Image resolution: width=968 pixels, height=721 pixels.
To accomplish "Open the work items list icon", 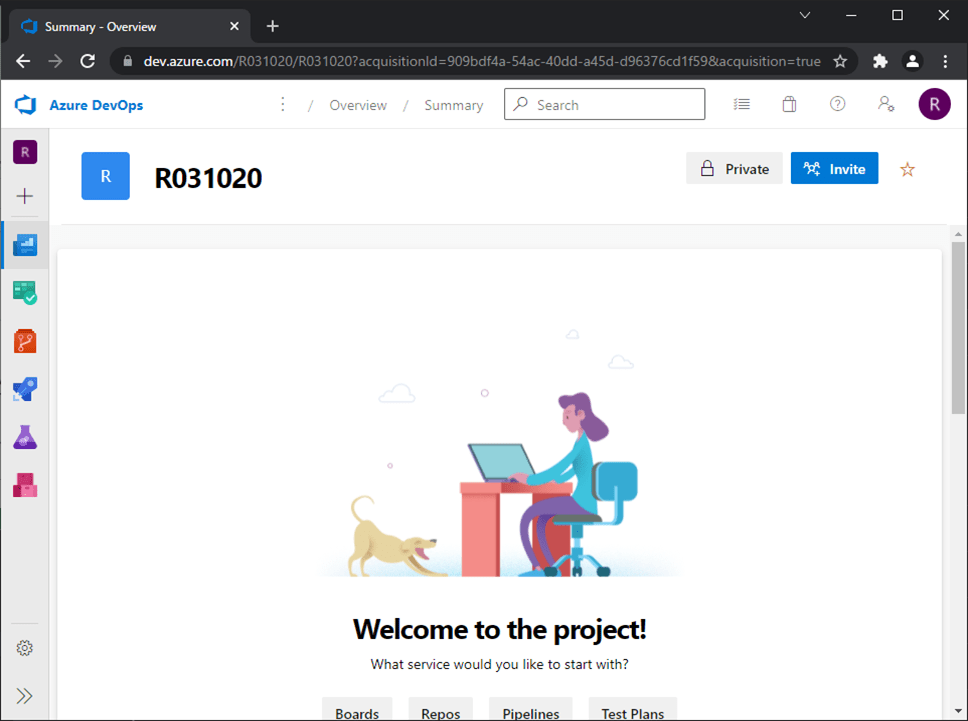I will [741, 104].
